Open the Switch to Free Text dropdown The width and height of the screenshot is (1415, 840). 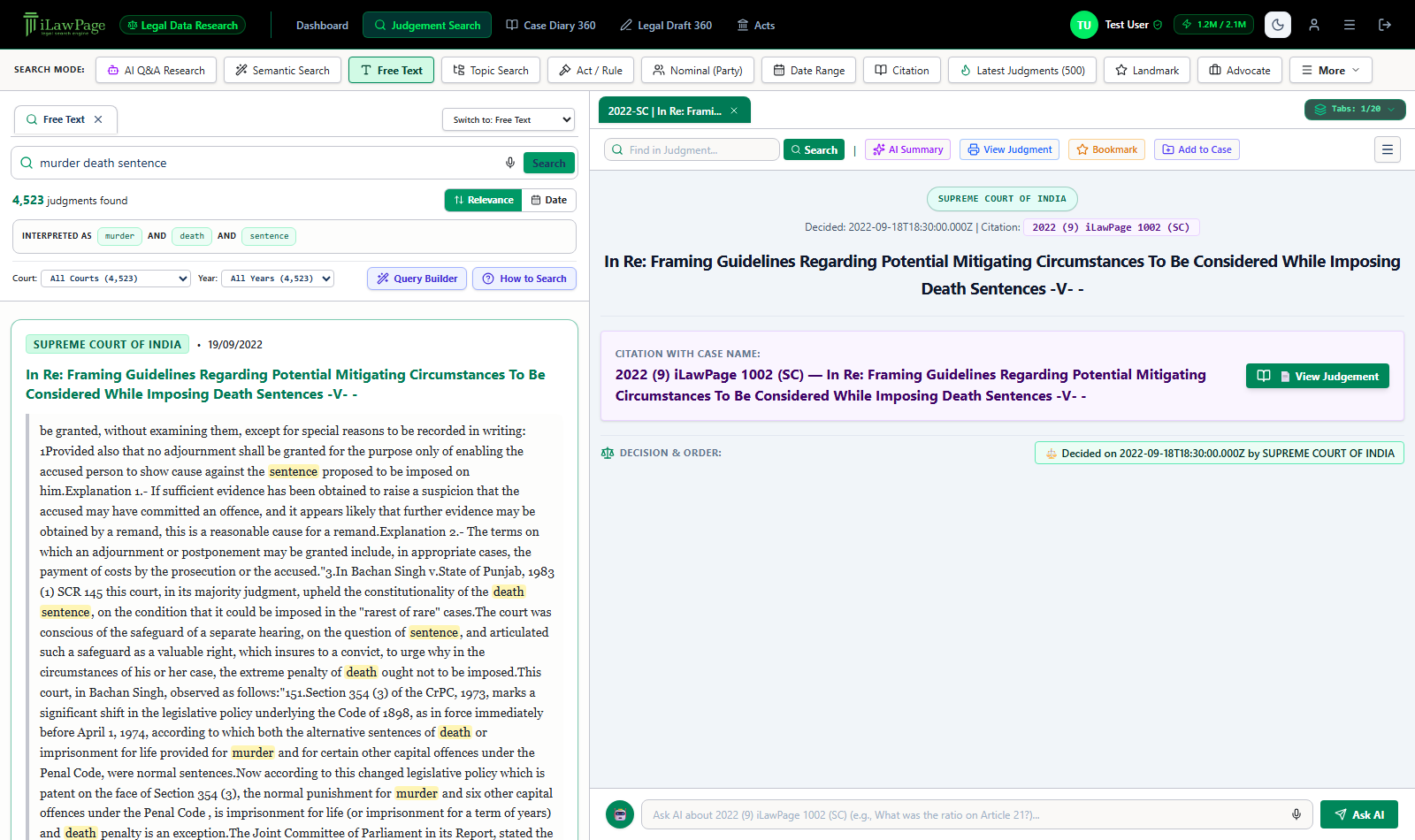(x=509, y=119)
